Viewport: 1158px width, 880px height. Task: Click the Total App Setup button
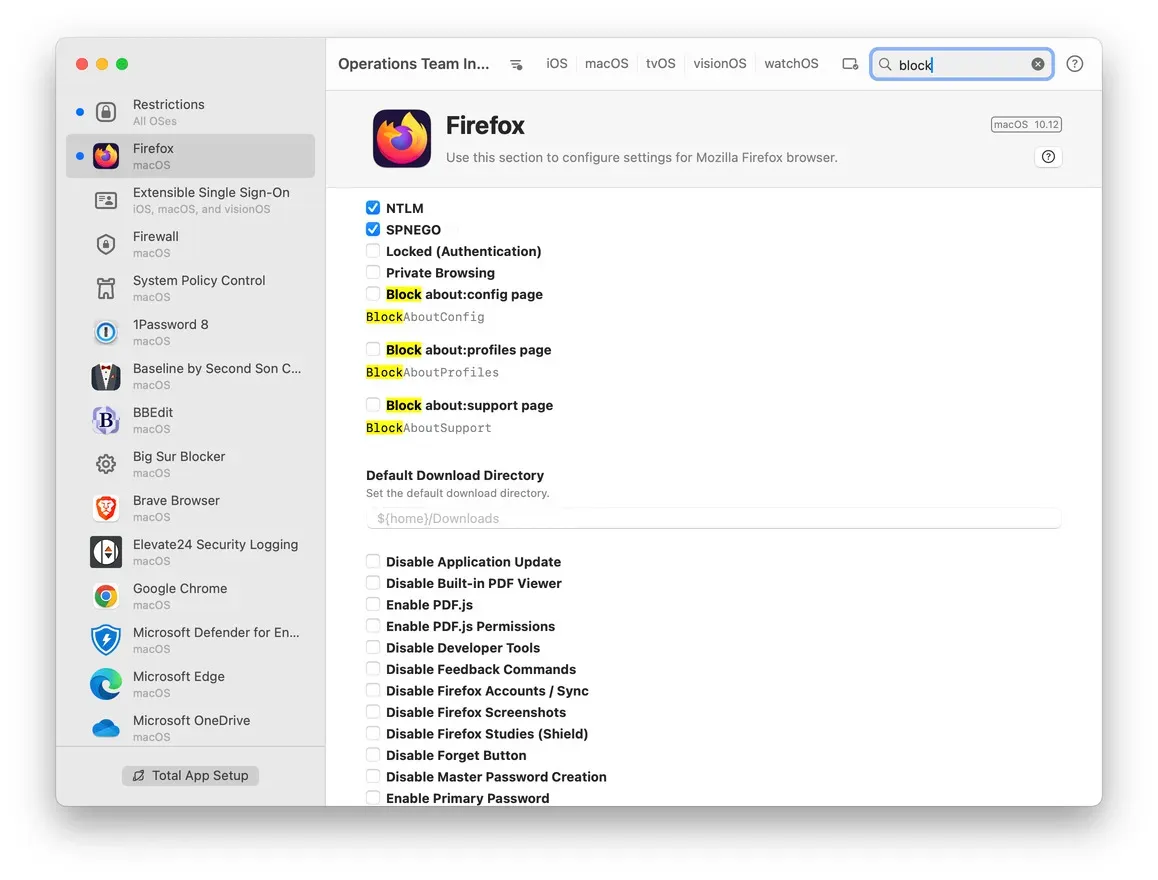190,775
